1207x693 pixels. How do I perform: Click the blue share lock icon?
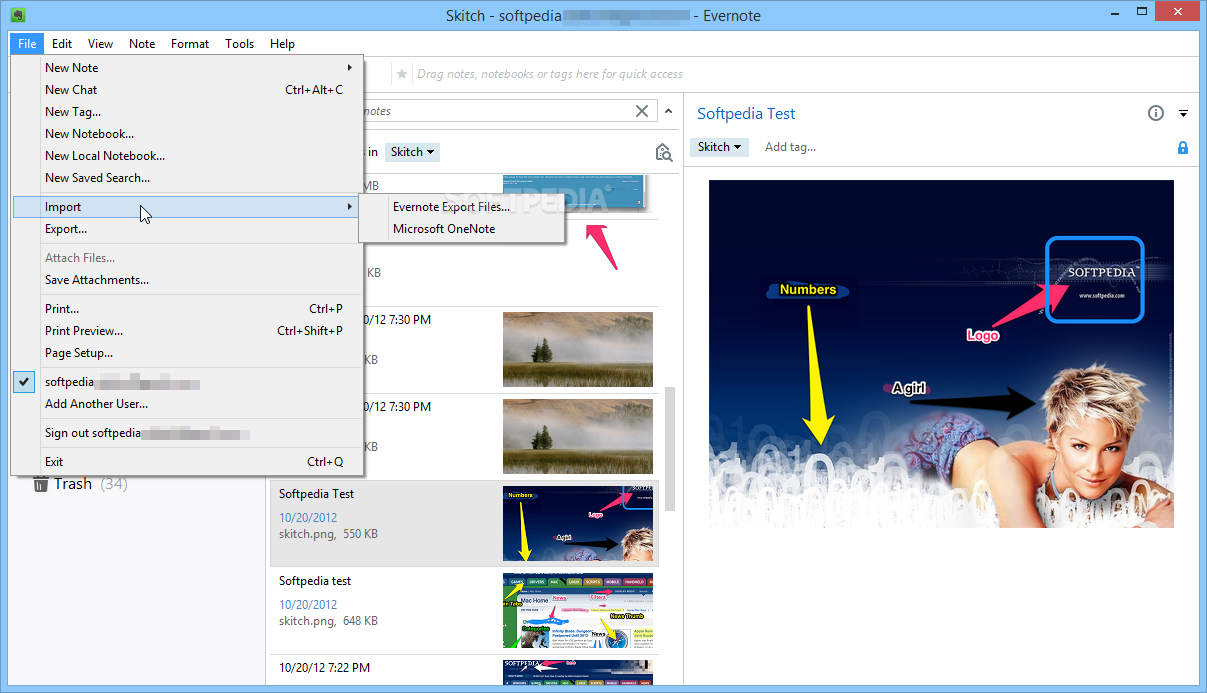(x=1183, y=148)
